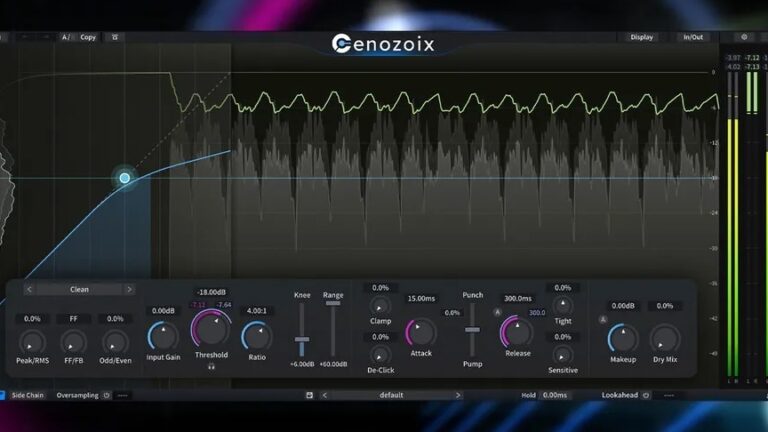Viewport: 768px width, 432px height.
Task: Click the Tight knob
Action: 562,306
